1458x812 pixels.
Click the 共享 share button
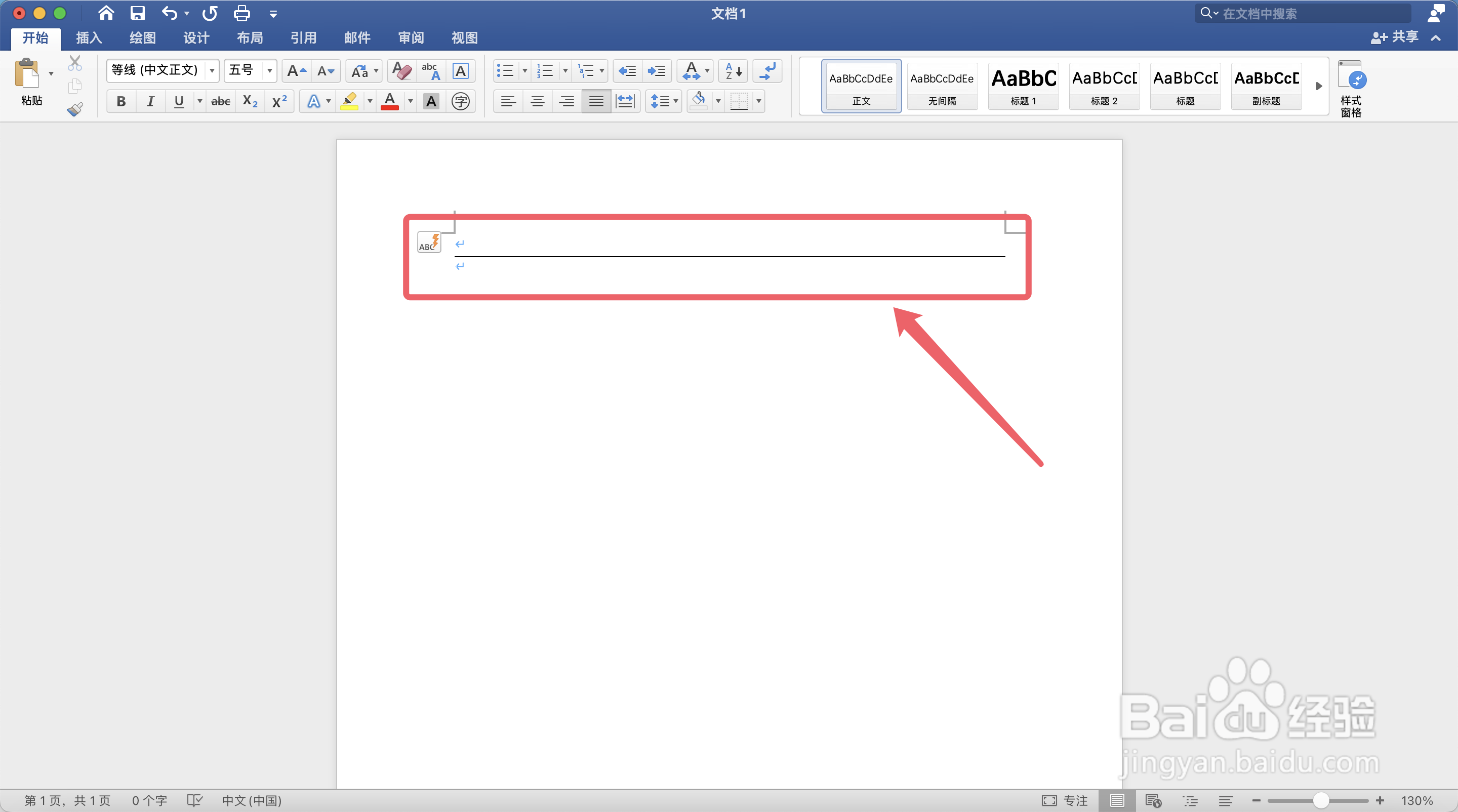coord(1395,37)
